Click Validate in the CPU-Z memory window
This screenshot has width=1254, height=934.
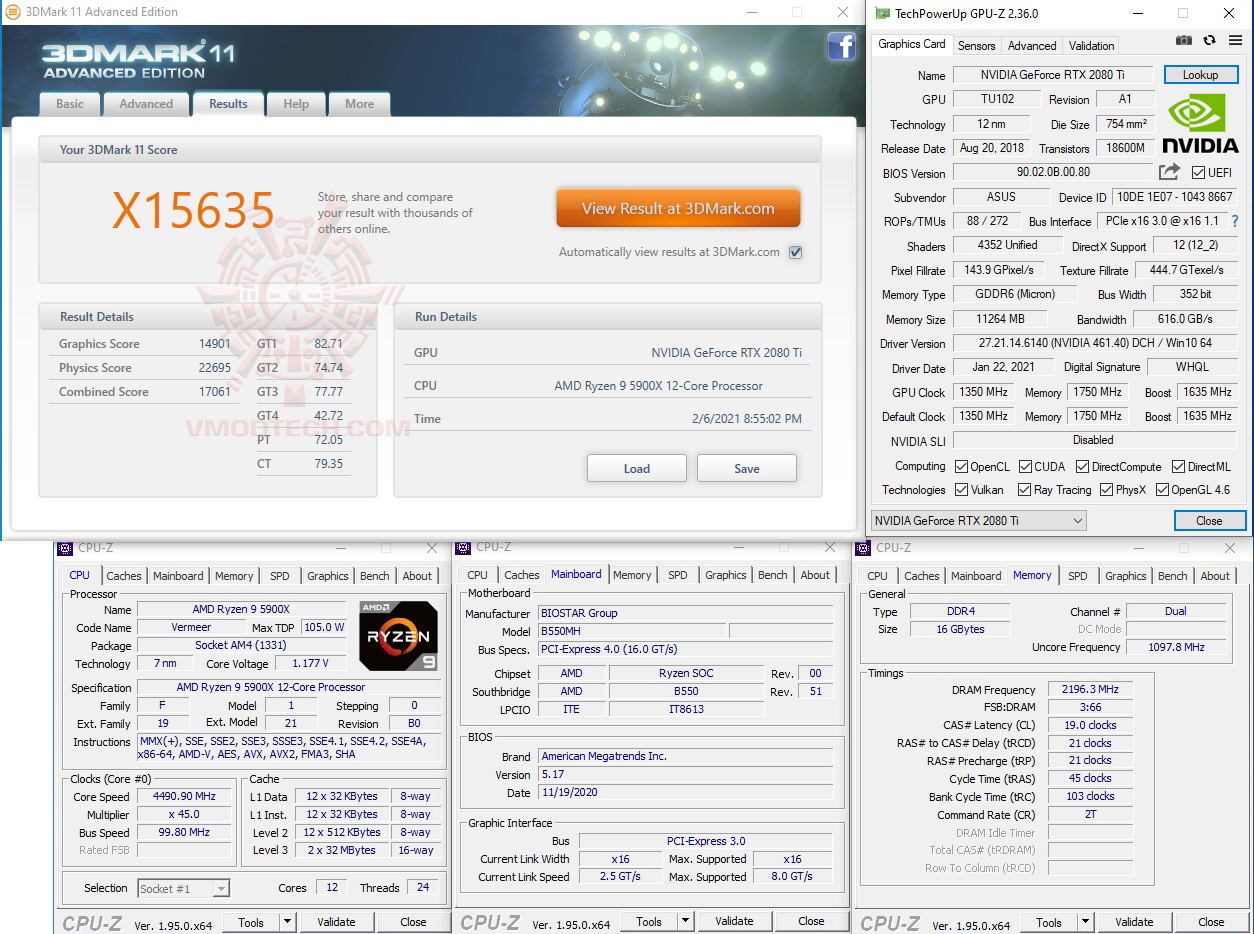coord(1134,922)
